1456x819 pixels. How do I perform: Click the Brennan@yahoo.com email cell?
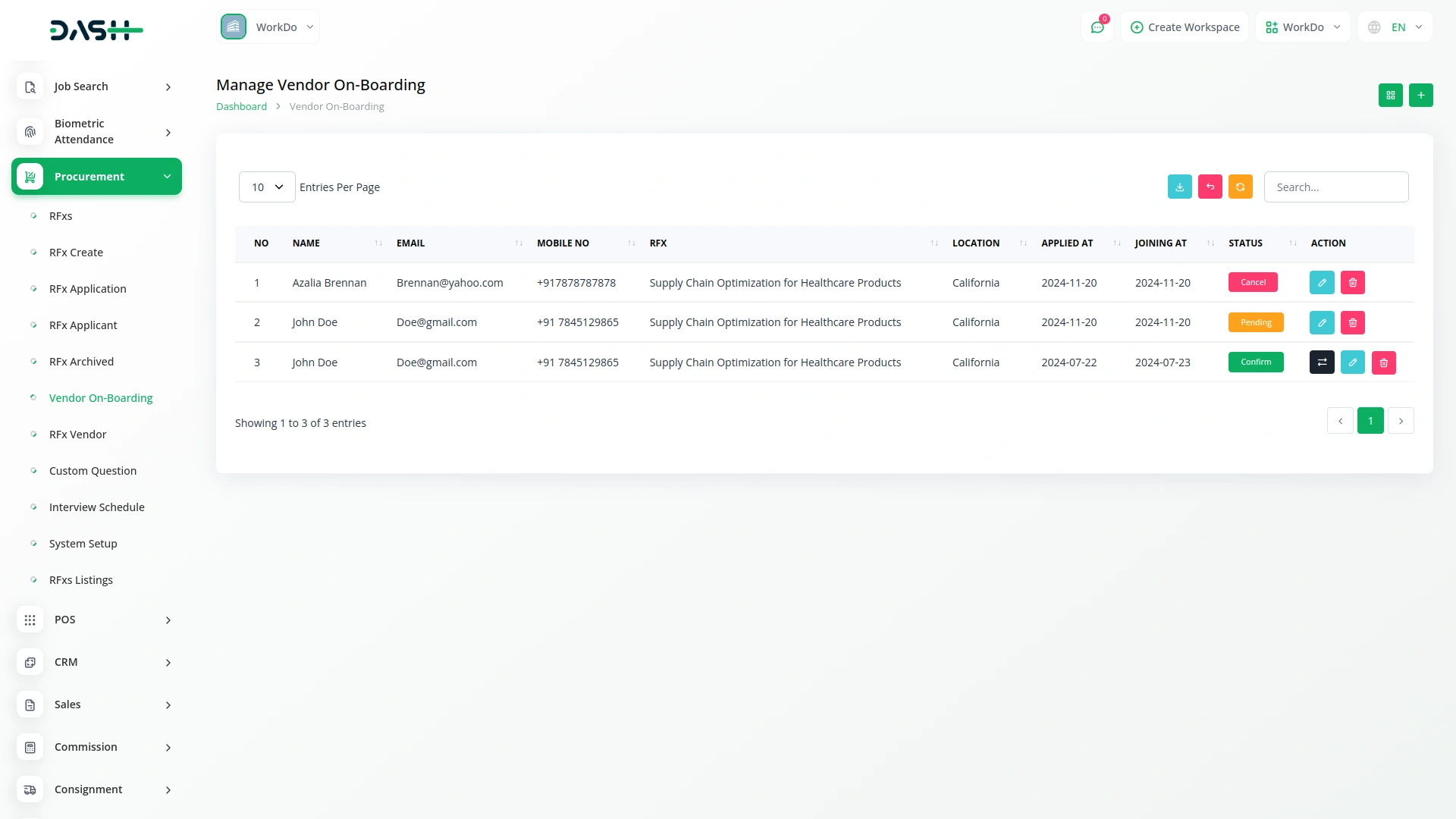(x=450, y=283)
